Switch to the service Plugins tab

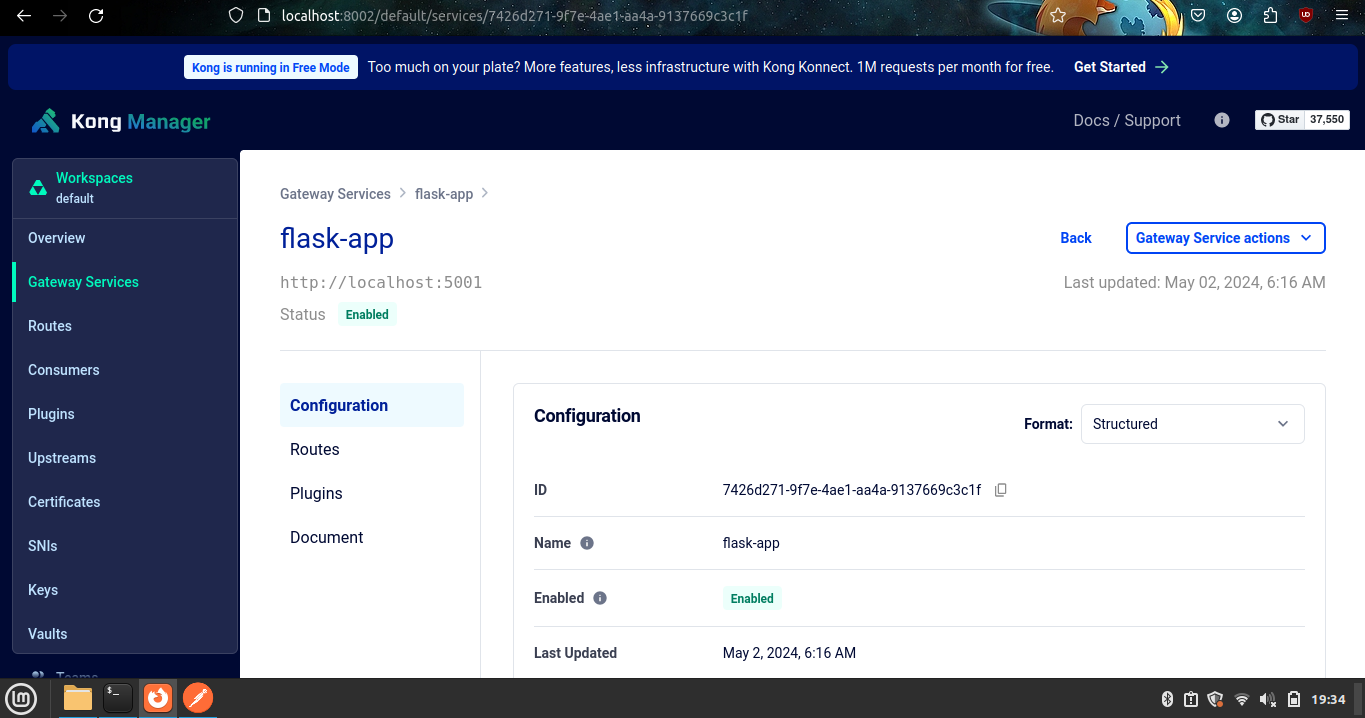pos(372,493)
